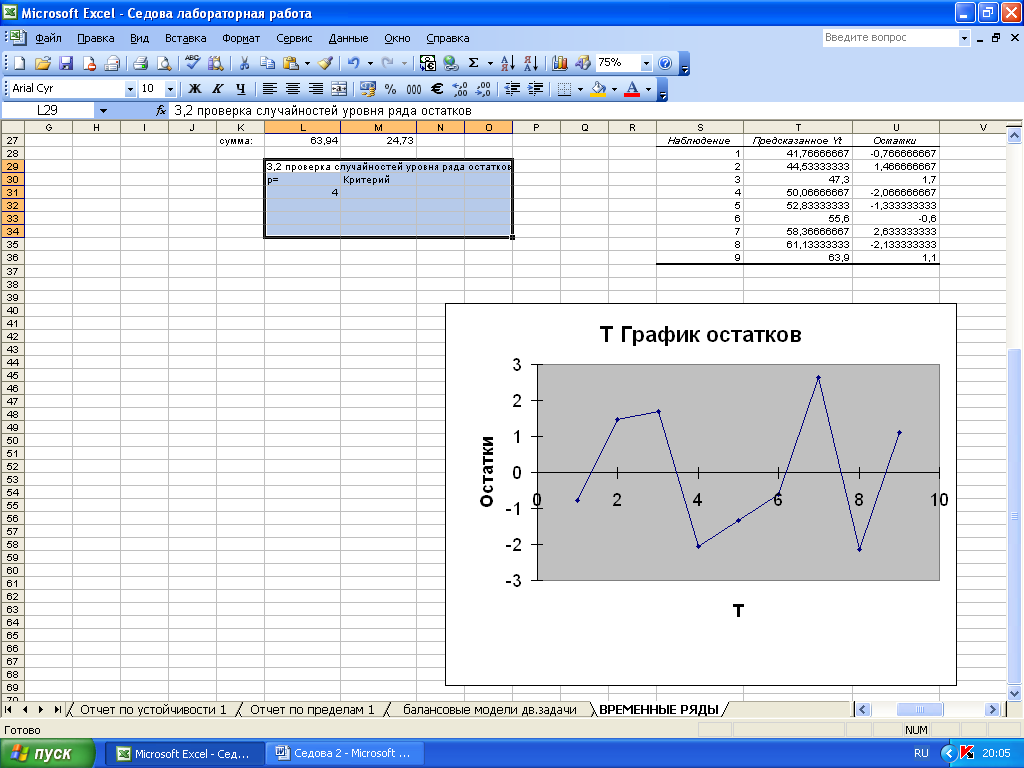Open the Формат menu

coord(241,38)
